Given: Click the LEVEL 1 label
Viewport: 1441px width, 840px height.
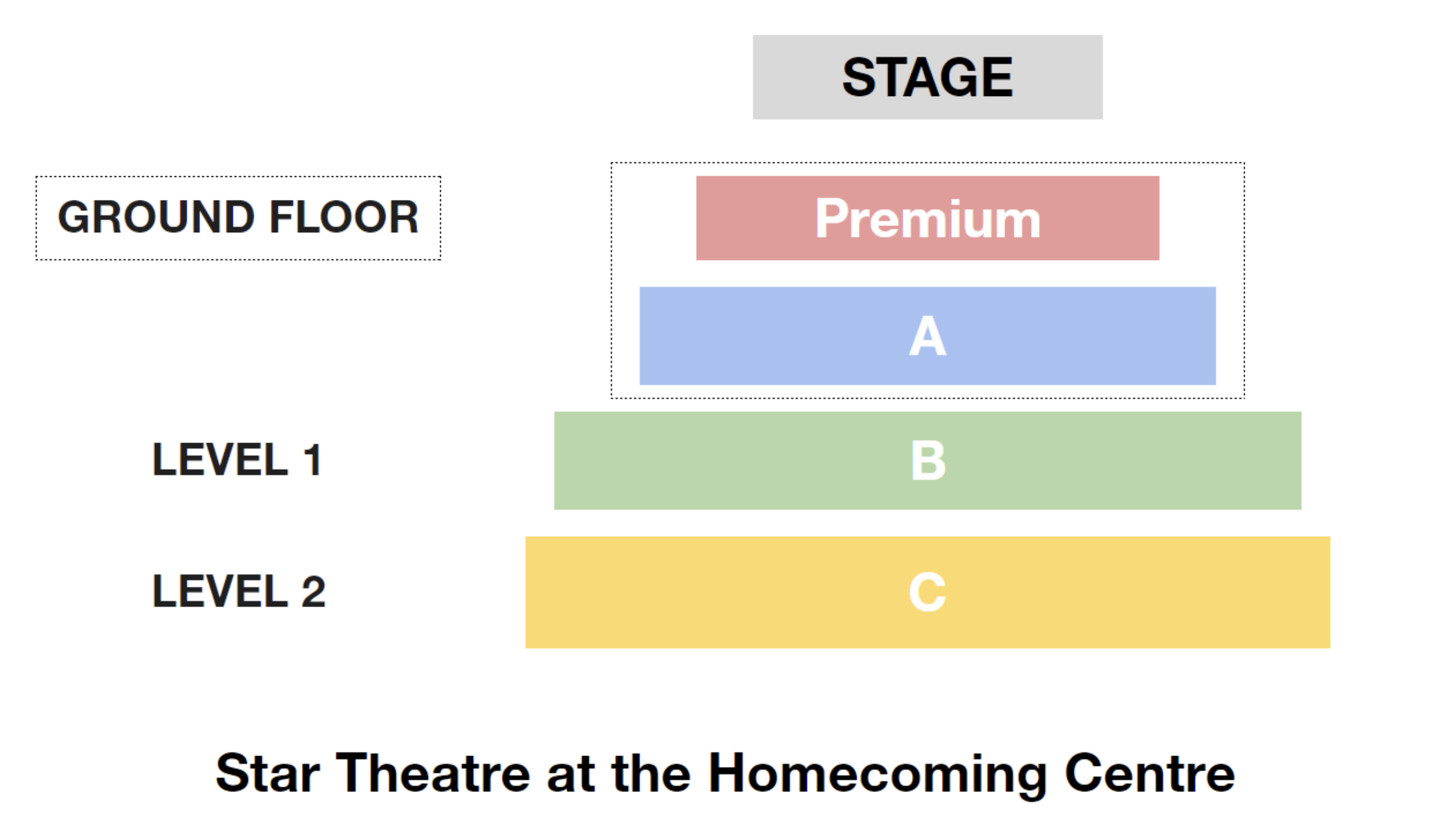Looking at the screenshot, I should pyautogui.click(x=237, y=460).
